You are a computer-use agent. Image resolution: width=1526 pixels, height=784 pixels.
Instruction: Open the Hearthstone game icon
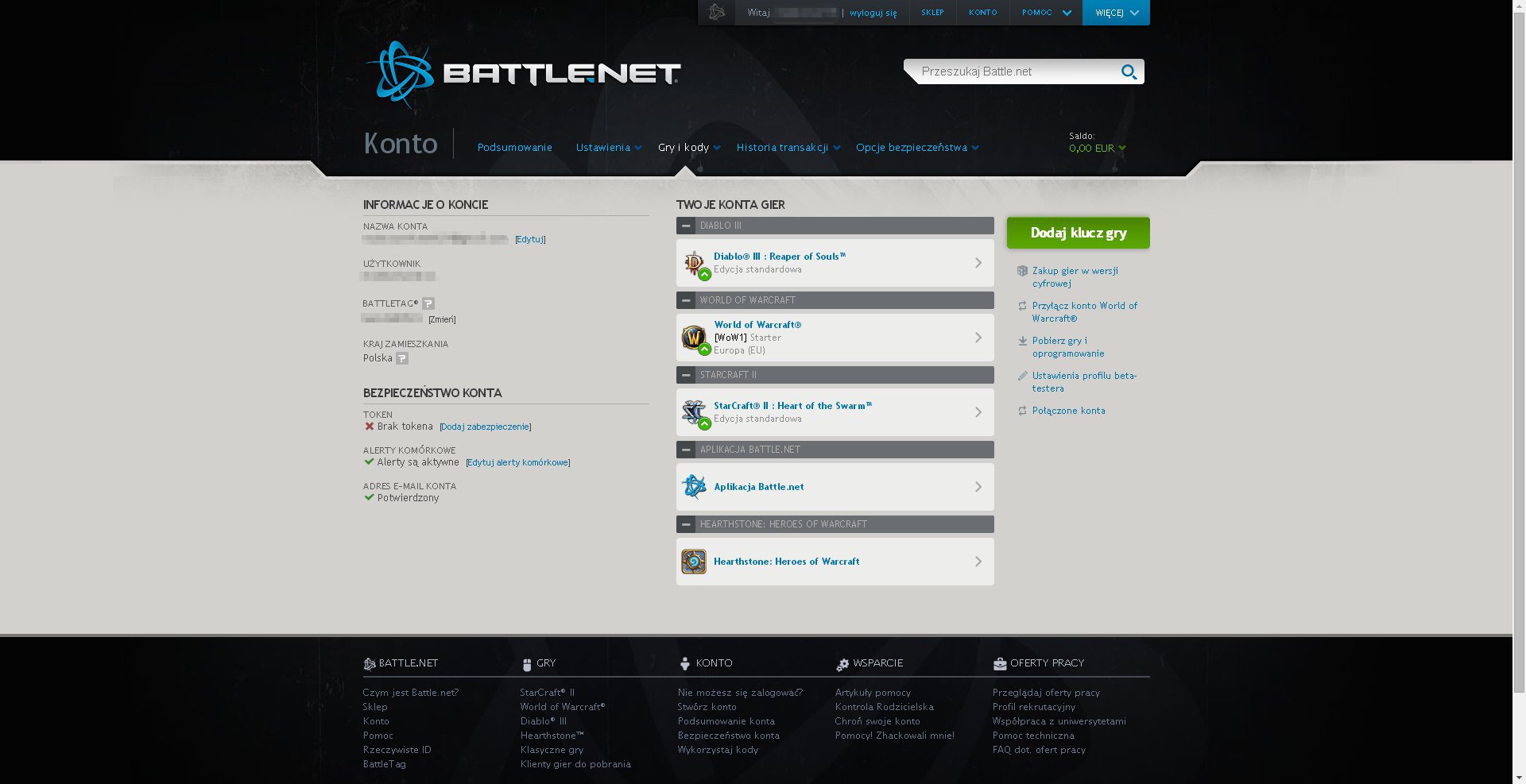point(694,562)
